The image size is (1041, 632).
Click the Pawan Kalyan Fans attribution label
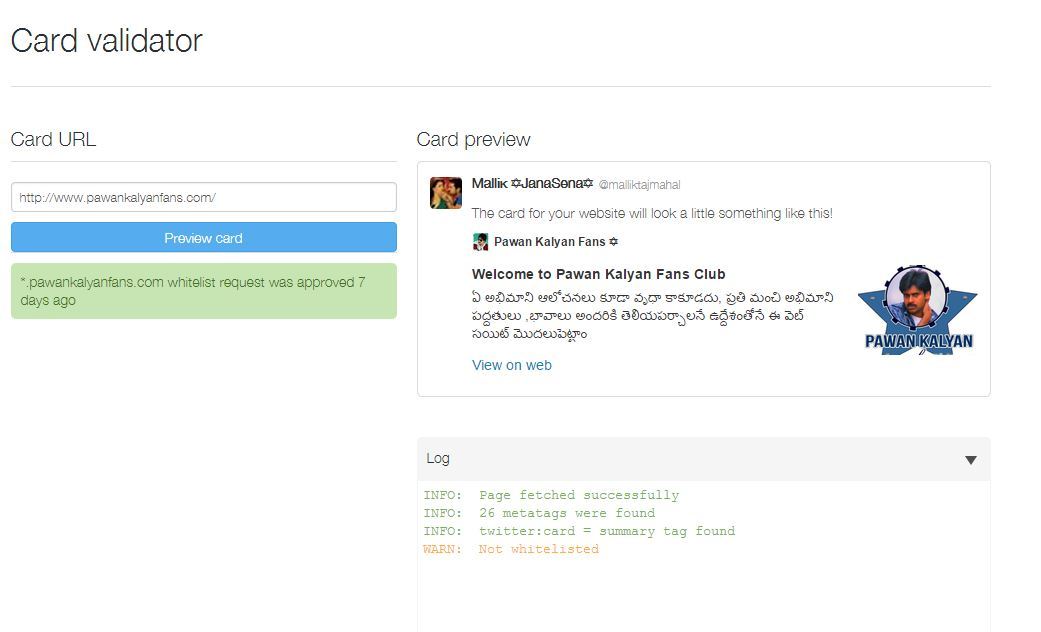548,241
